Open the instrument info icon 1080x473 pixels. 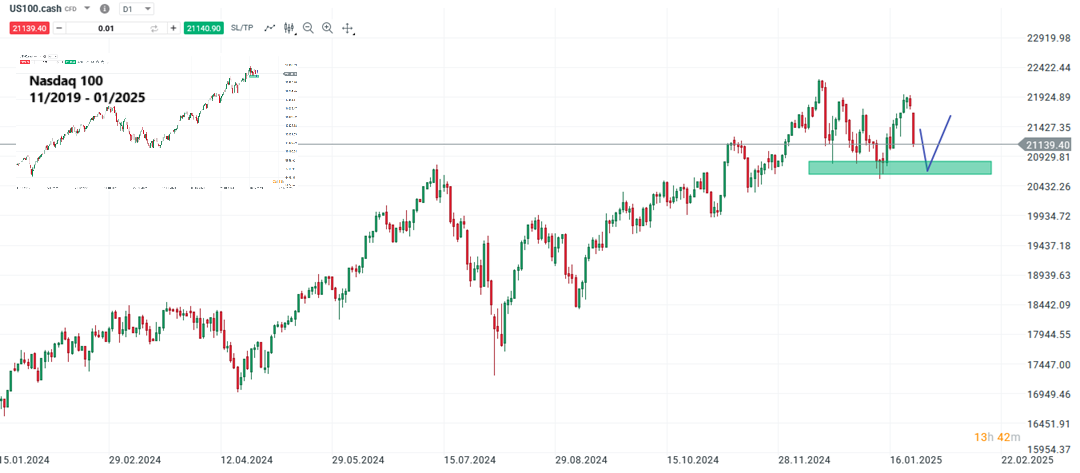point(105,9)
